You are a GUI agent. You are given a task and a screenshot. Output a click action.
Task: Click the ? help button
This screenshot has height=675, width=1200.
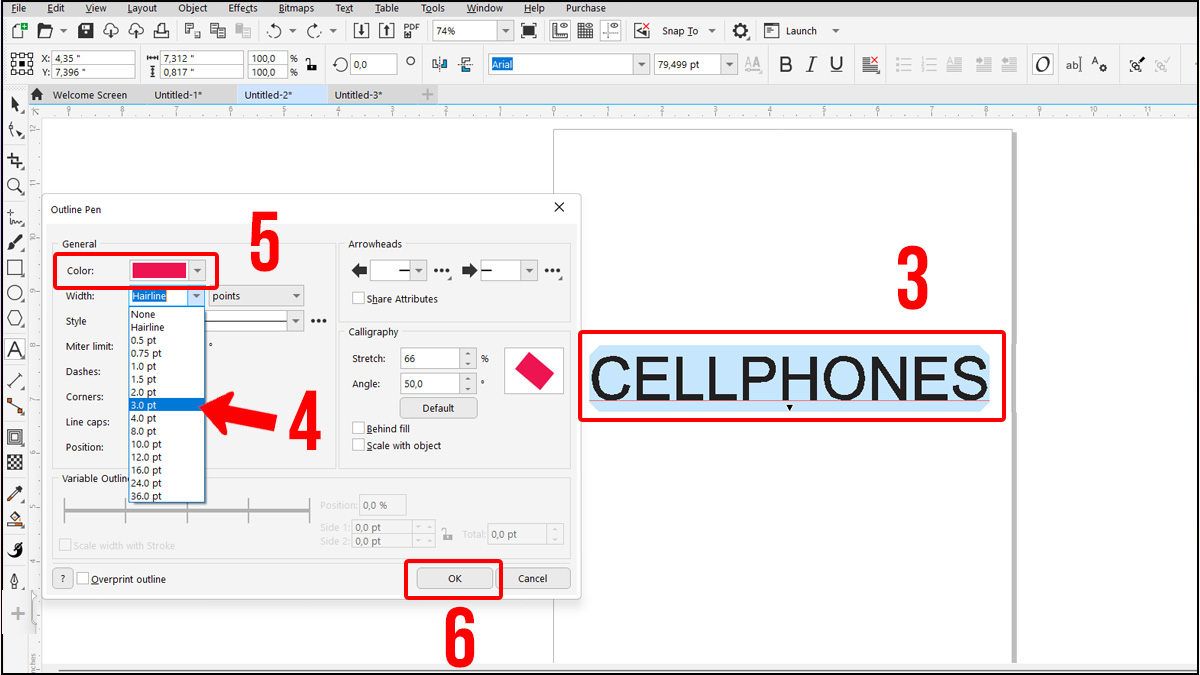(x=62, y=578)
